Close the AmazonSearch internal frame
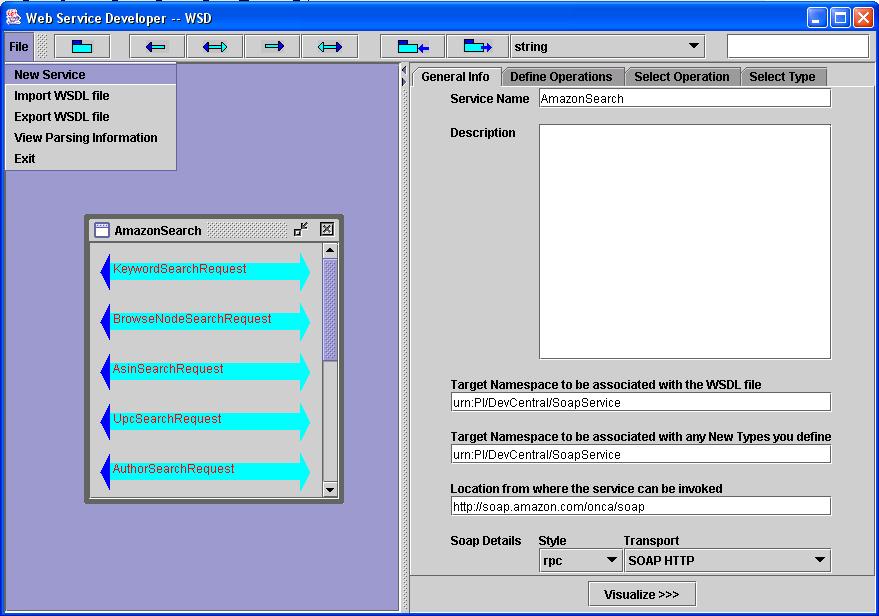This screenshot has height=616, width=879. [x=327, y=229]
